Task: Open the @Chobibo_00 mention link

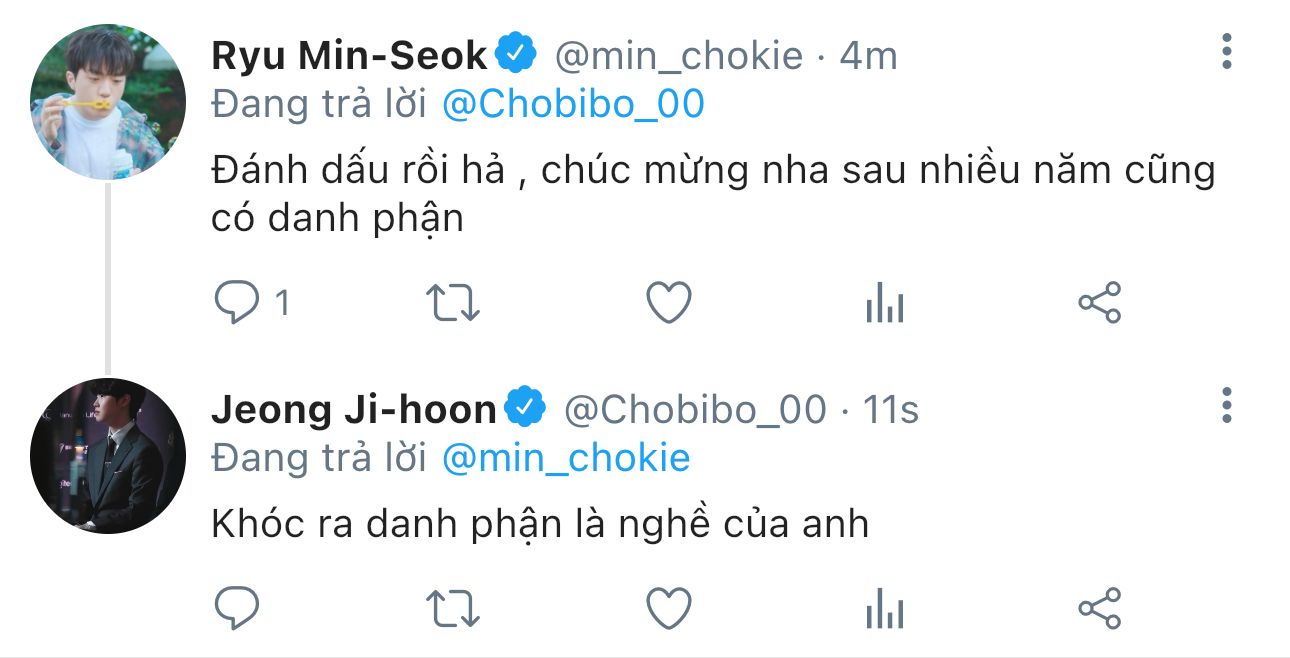Action: click(573, 104)
